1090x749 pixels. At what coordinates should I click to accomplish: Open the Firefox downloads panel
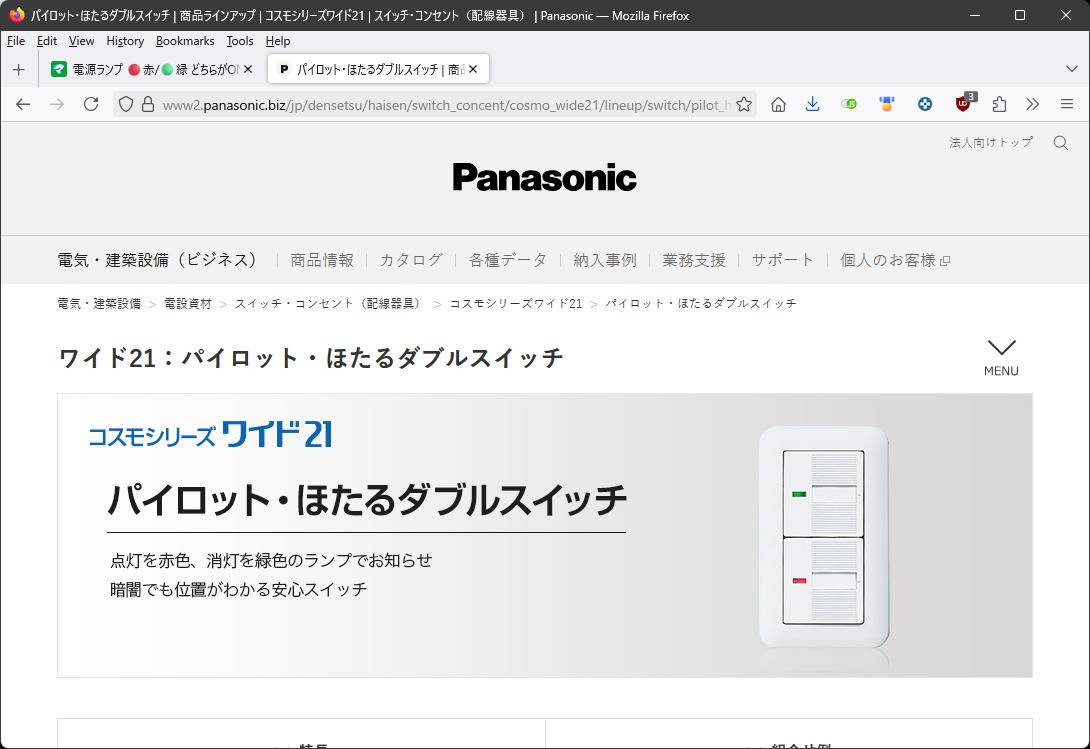812,104
